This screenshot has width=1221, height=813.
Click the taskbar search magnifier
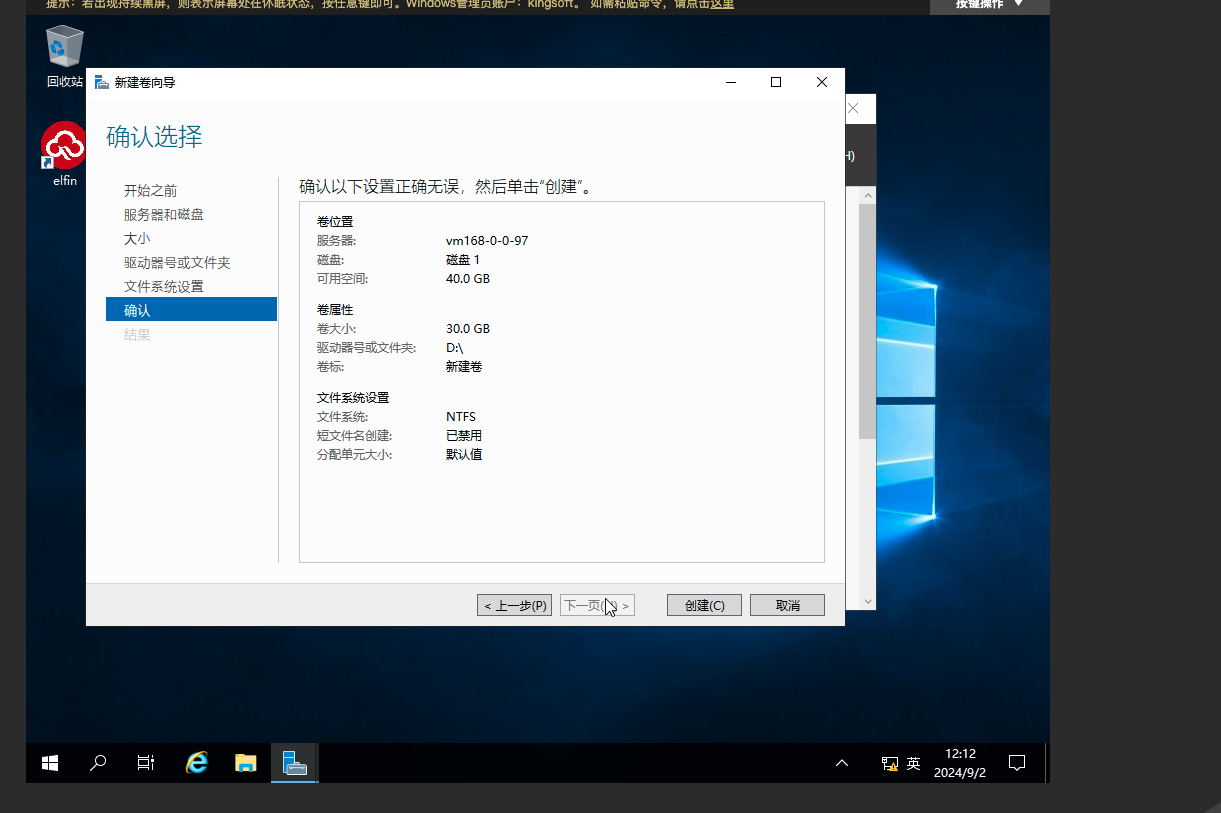point(98,763)
